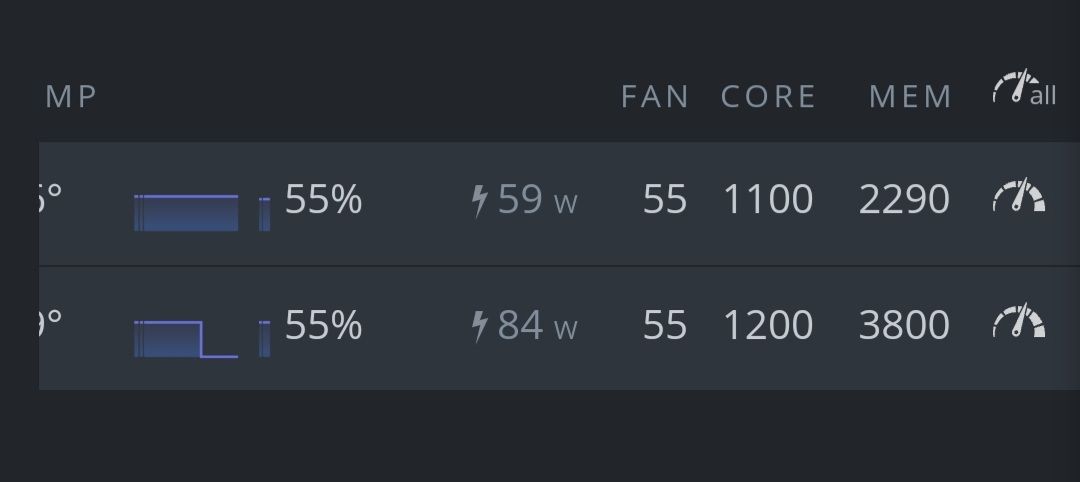Image resolution: width=1080 pixels, height=482 pixels.
Task: Open overclock settings for all GPUs
Action: [x=1024, y=87]
